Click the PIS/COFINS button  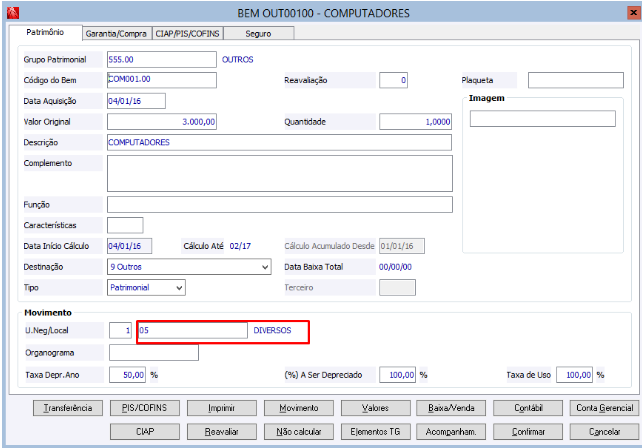click(x=145, y=408)
